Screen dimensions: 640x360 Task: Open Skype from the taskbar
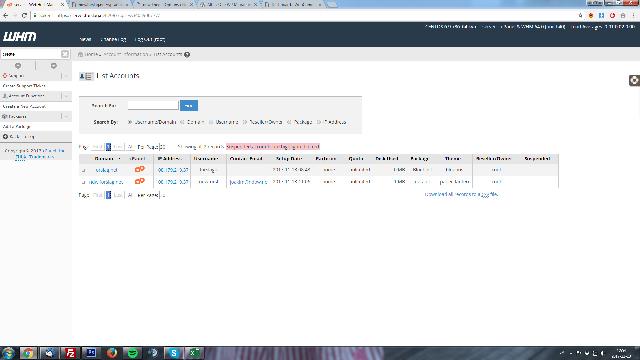(173, 353)
